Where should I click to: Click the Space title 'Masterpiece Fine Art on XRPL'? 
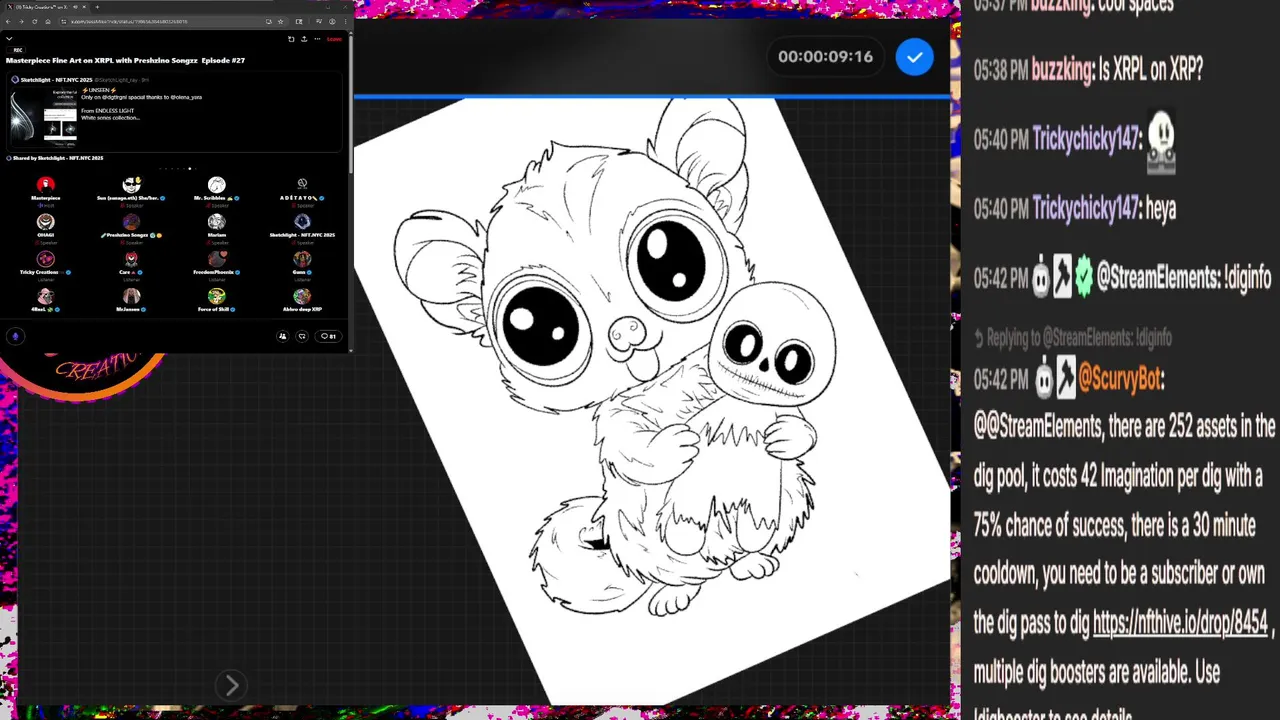125,60
